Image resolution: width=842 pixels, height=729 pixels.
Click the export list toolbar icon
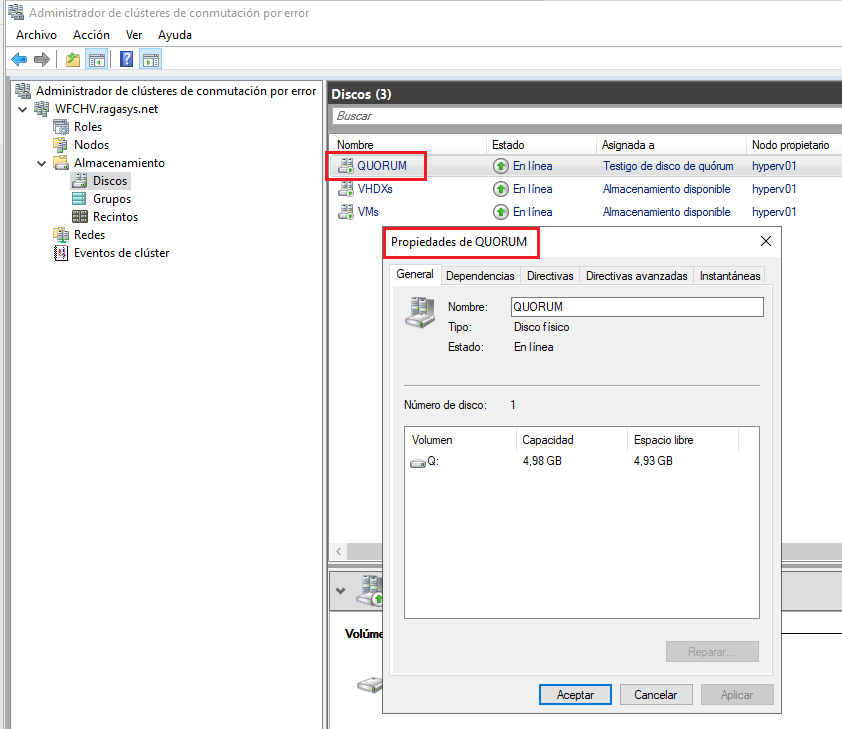[x=72, y=59]
